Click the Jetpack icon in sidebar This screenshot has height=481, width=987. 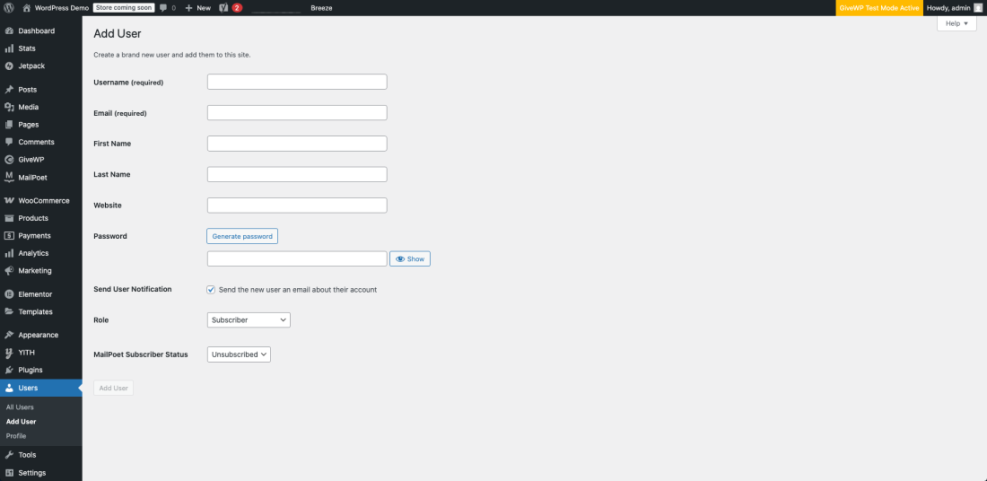(9, 66)
